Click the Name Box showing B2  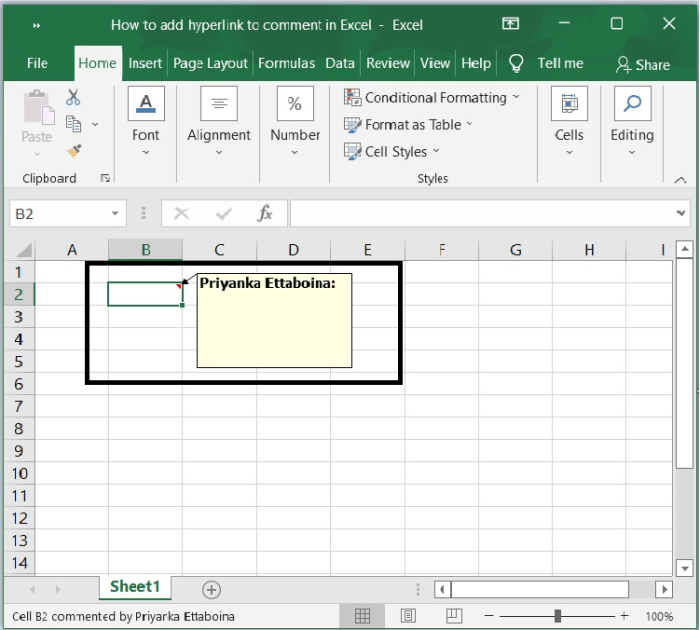pos(68,213)
